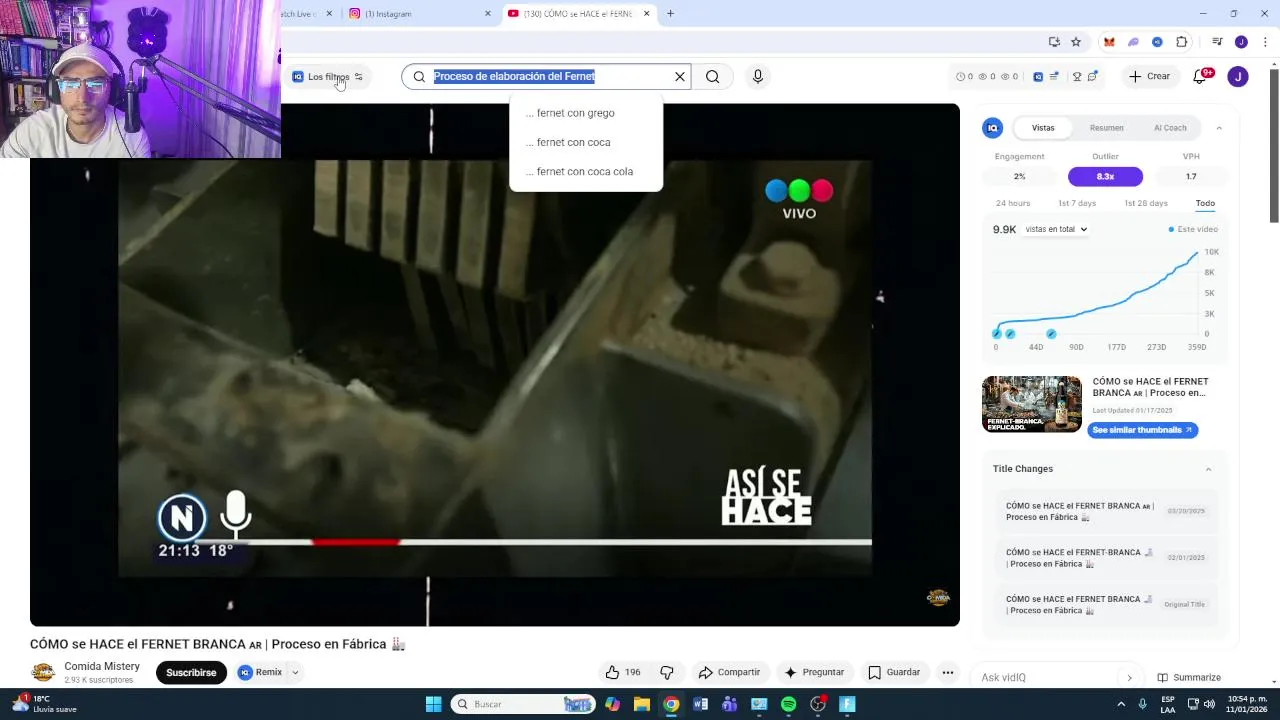Open the Remix dropdown arrow
This screenshot has height=720, width=1280.
coord(295,673)
